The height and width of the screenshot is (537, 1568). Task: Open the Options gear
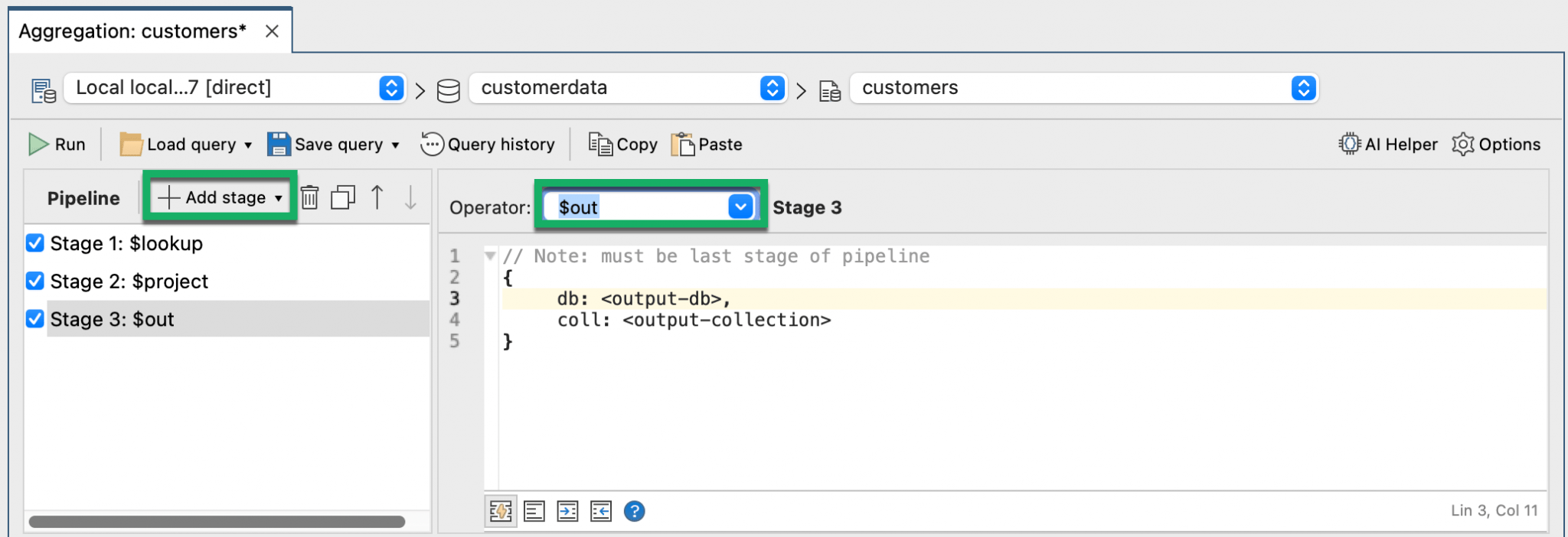1495,145
